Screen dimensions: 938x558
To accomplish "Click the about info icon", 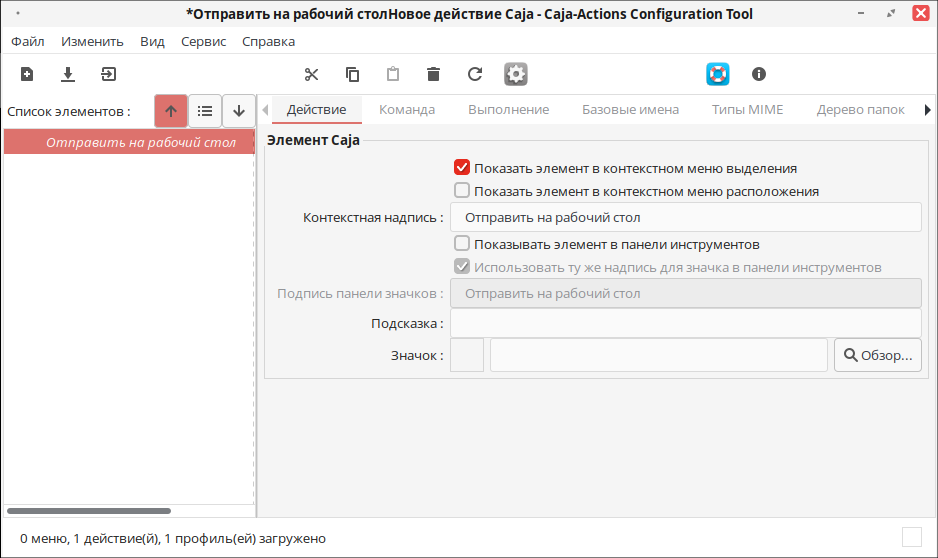I will (x=759, y=74).
